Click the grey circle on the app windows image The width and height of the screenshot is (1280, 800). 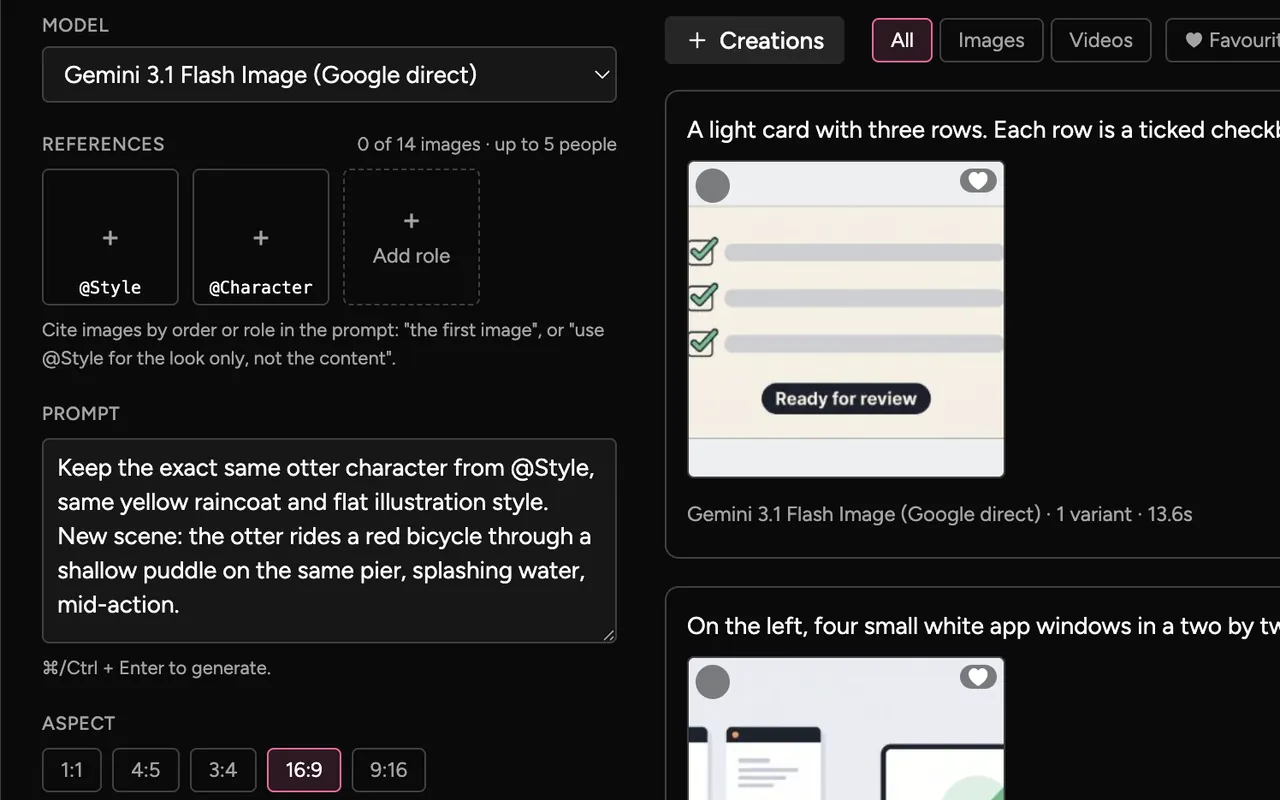coord(713,681)
